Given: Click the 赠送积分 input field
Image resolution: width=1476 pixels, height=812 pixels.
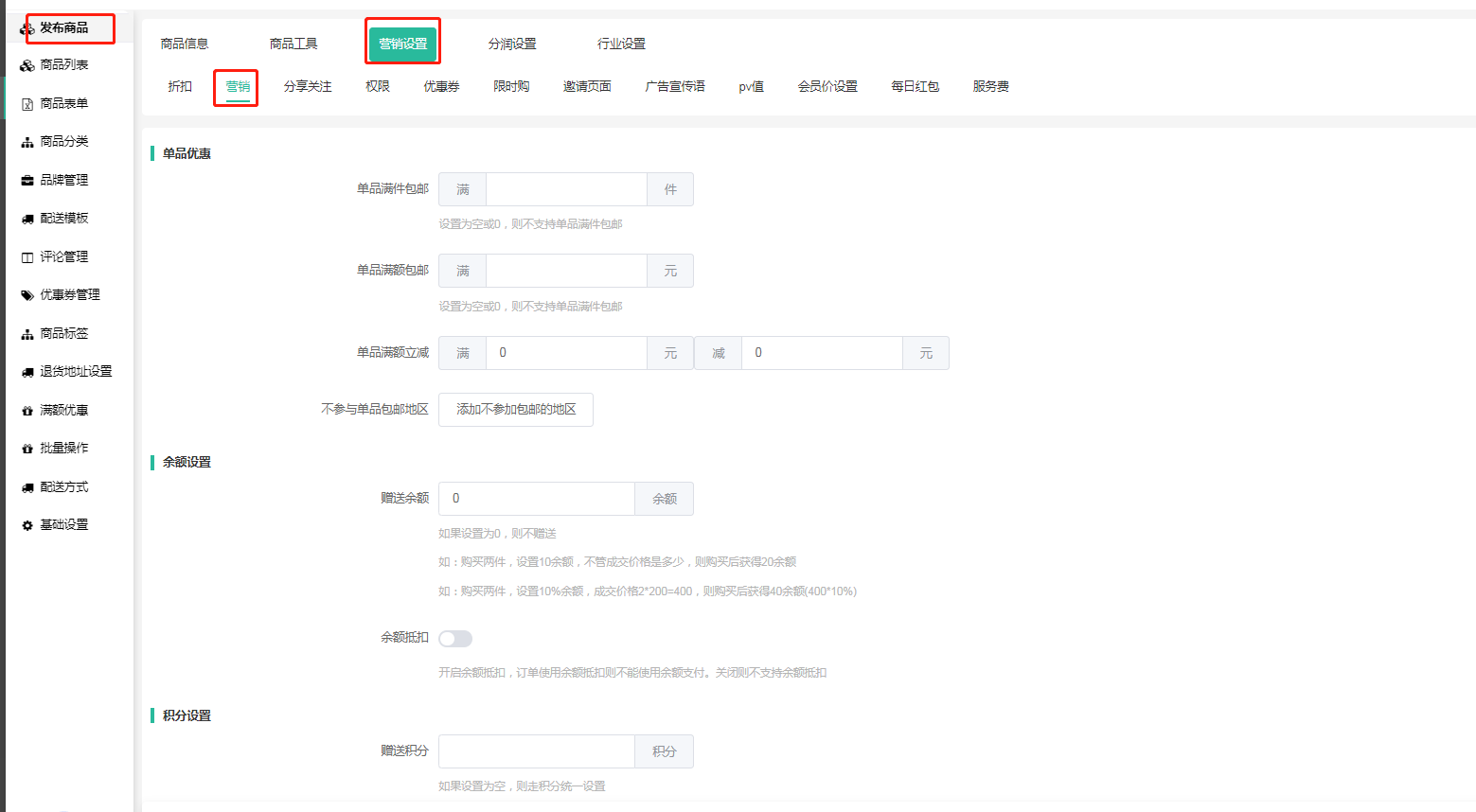Looking at the screenshot, I should 537,751.
